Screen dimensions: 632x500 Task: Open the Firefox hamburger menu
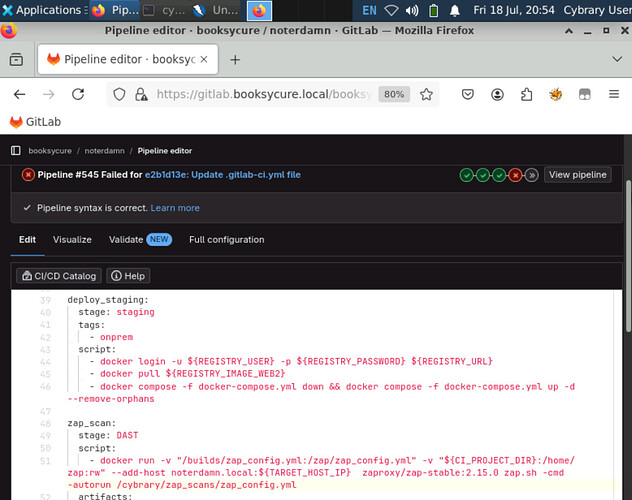click(614, 95)
